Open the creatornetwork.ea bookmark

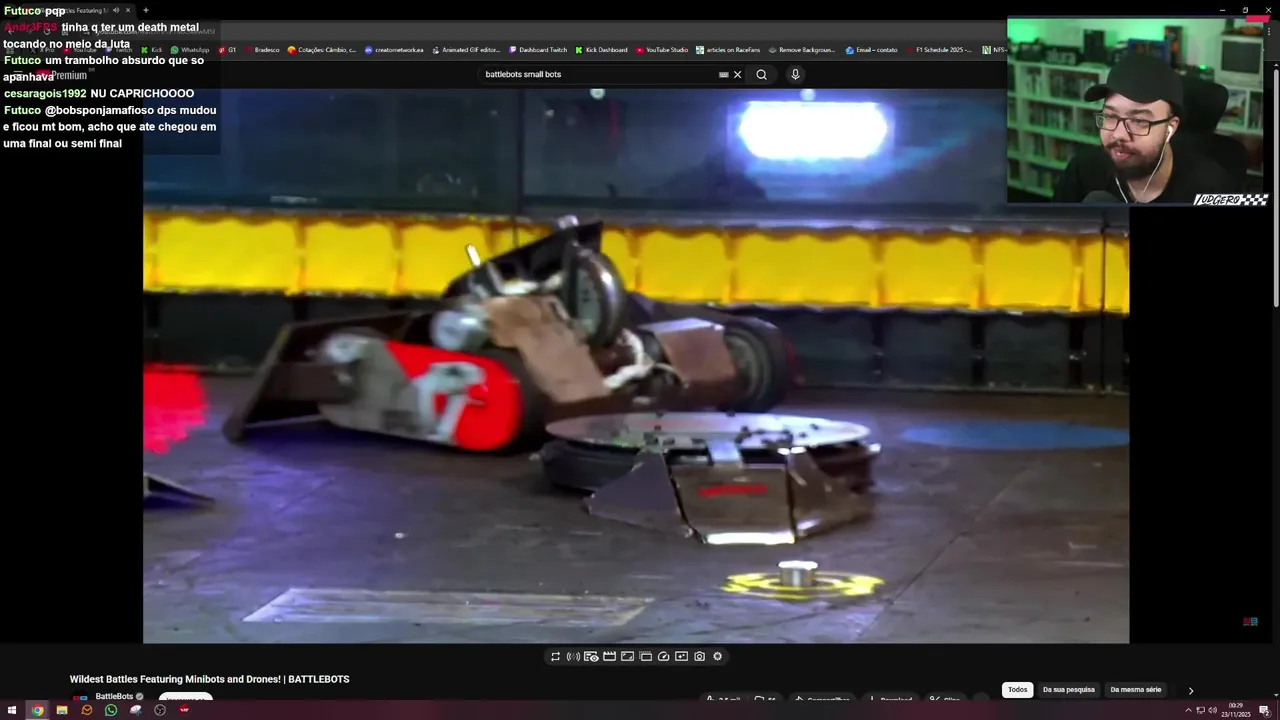(394, 49)
